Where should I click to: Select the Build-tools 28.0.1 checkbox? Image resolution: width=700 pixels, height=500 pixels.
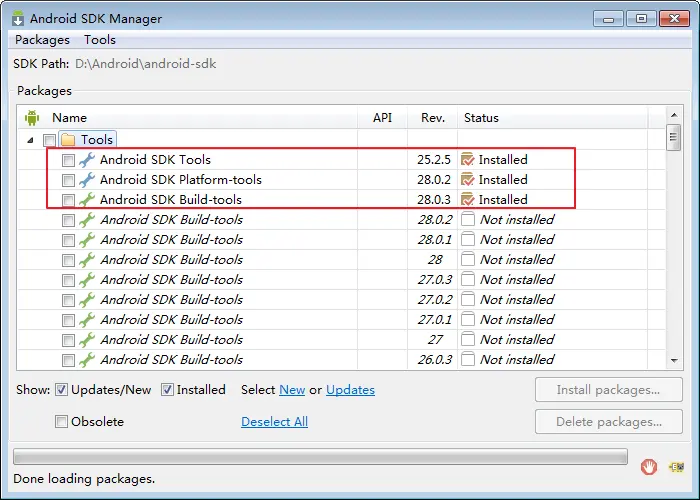(x=68, y=241)
